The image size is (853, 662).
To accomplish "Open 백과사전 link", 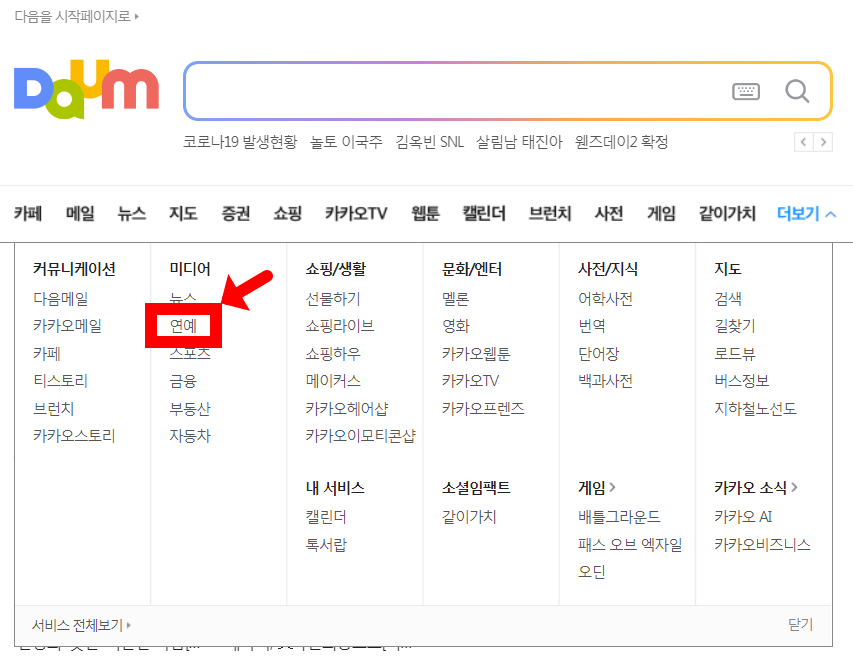I will pyautogui.click(x=605, y=381).
